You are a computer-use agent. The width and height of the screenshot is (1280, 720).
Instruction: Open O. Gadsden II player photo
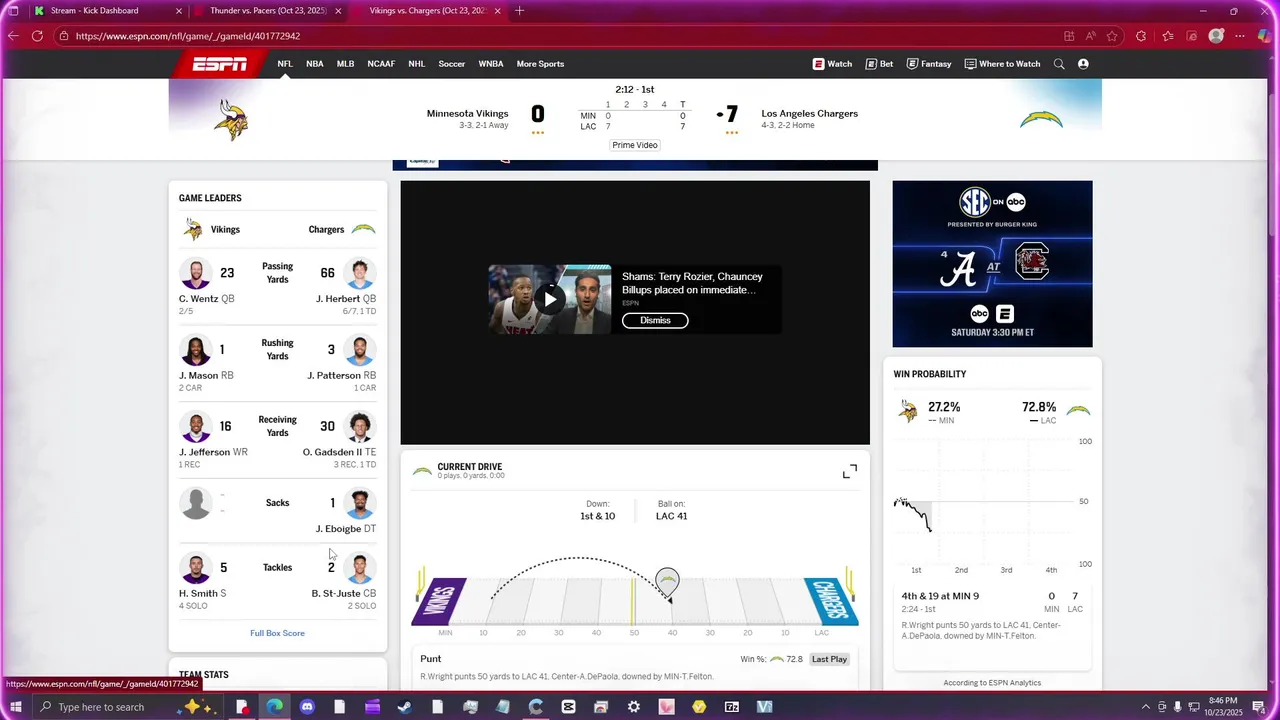point(359,427)
